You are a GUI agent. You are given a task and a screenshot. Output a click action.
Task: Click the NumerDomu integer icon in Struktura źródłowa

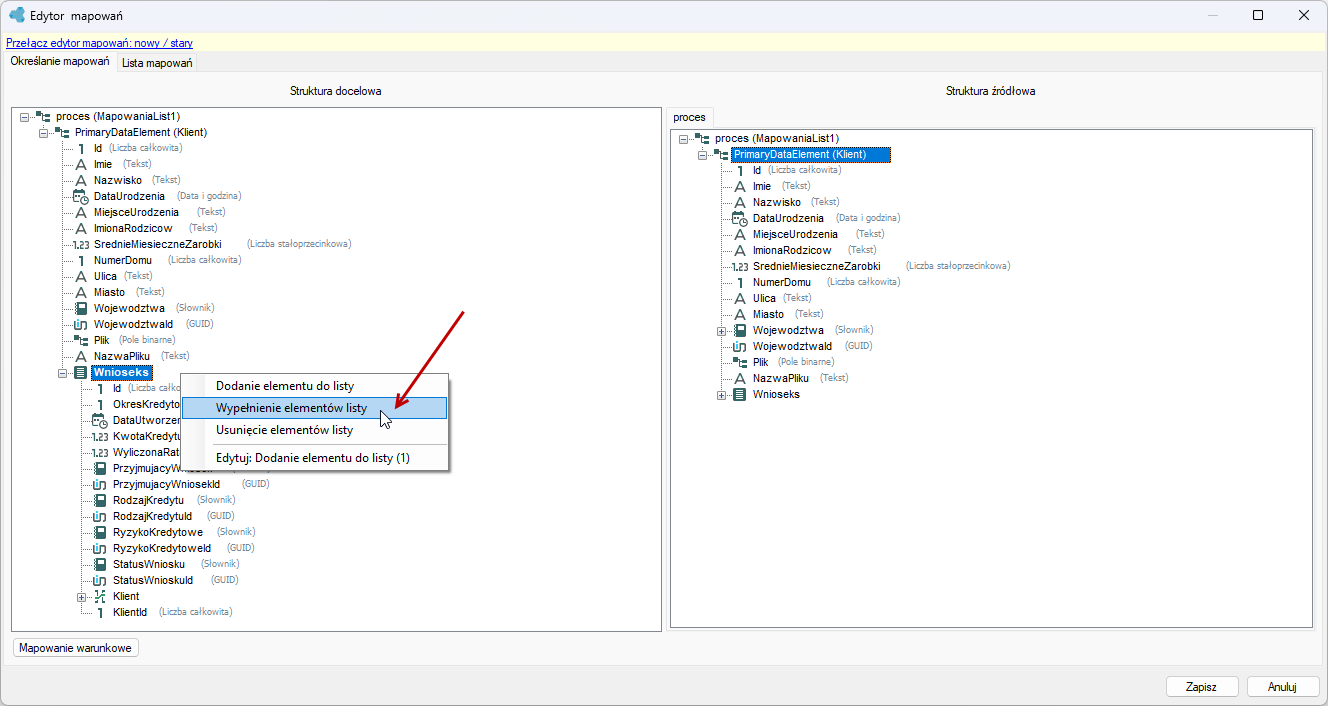point(741,282)
